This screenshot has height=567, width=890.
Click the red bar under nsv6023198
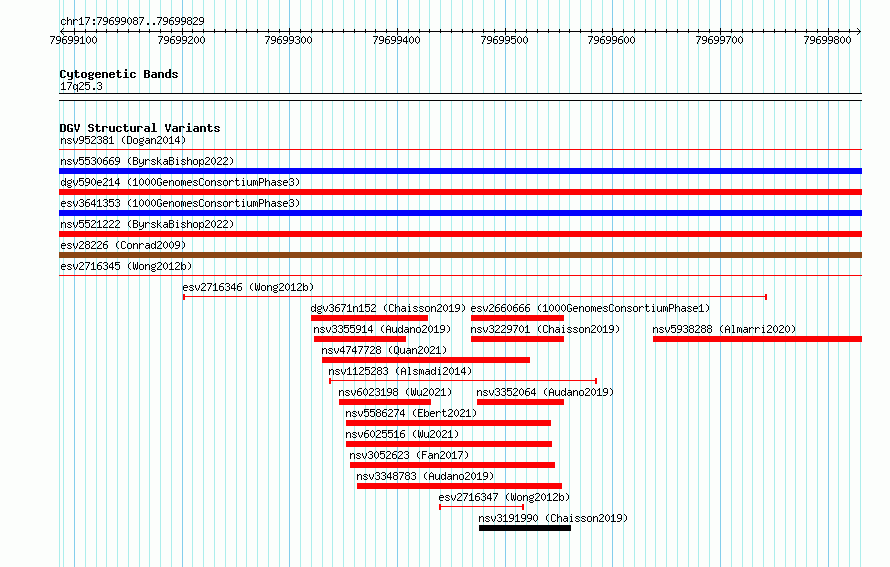click(385, 402)
